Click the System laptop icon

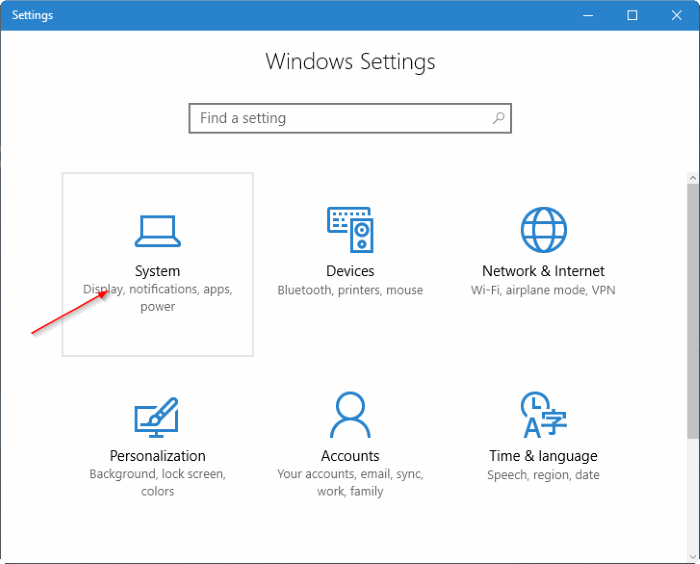click(x=157, y=230)
